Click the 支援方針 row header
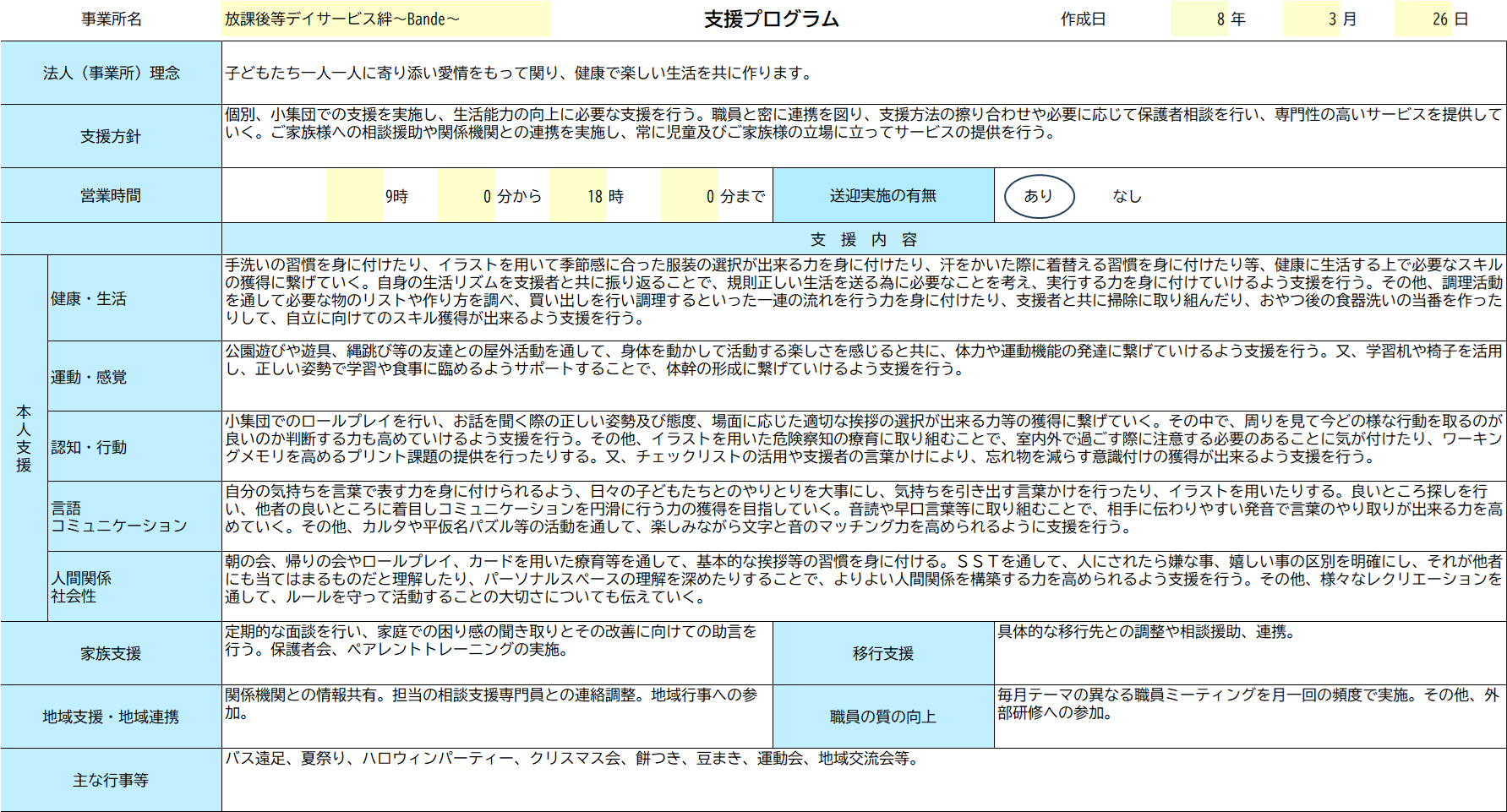The width and height of the screenshot is (1507, 812). (111, 136)
